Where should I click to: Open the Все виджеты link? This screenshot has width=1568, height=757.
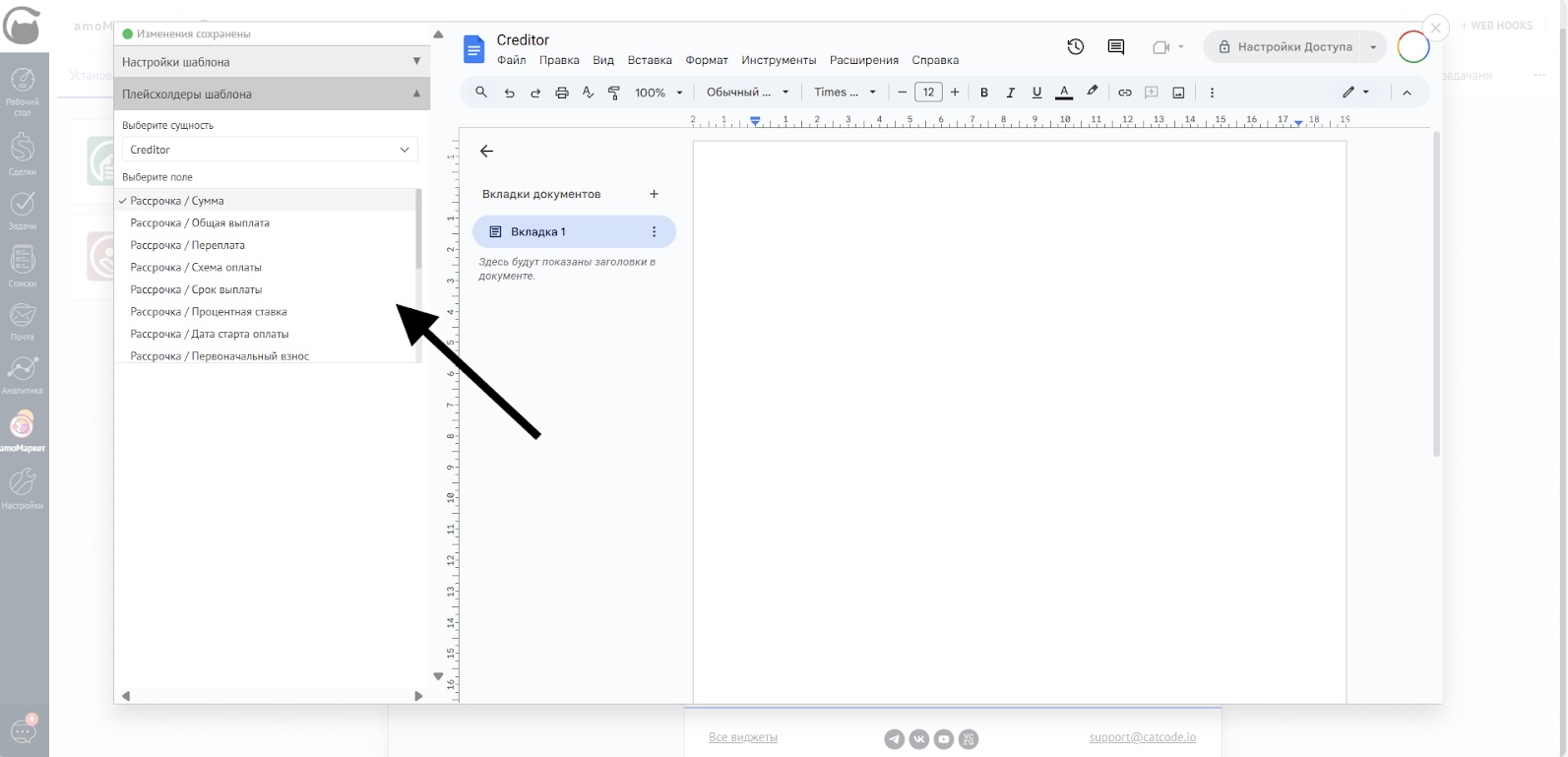coord(743,737)
